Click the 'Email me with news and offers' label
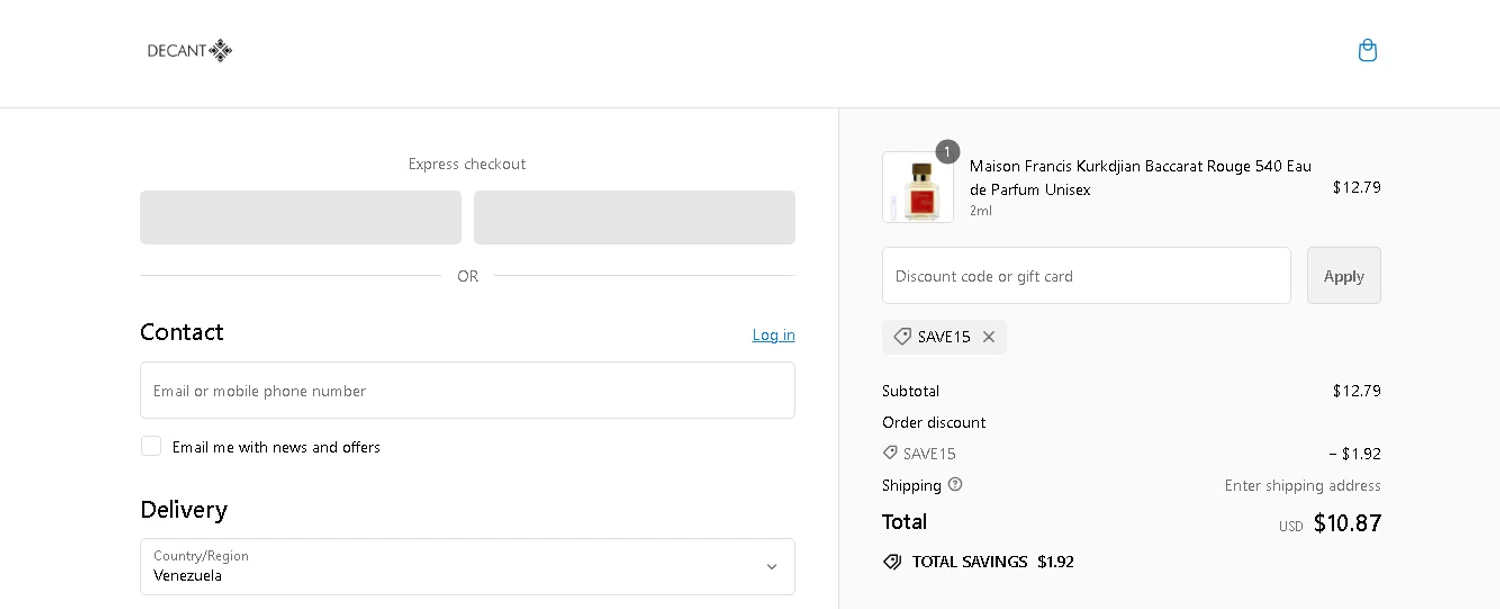Image resolution: width=1500 pixels, height=609 pixels. (x=276, y=447)
